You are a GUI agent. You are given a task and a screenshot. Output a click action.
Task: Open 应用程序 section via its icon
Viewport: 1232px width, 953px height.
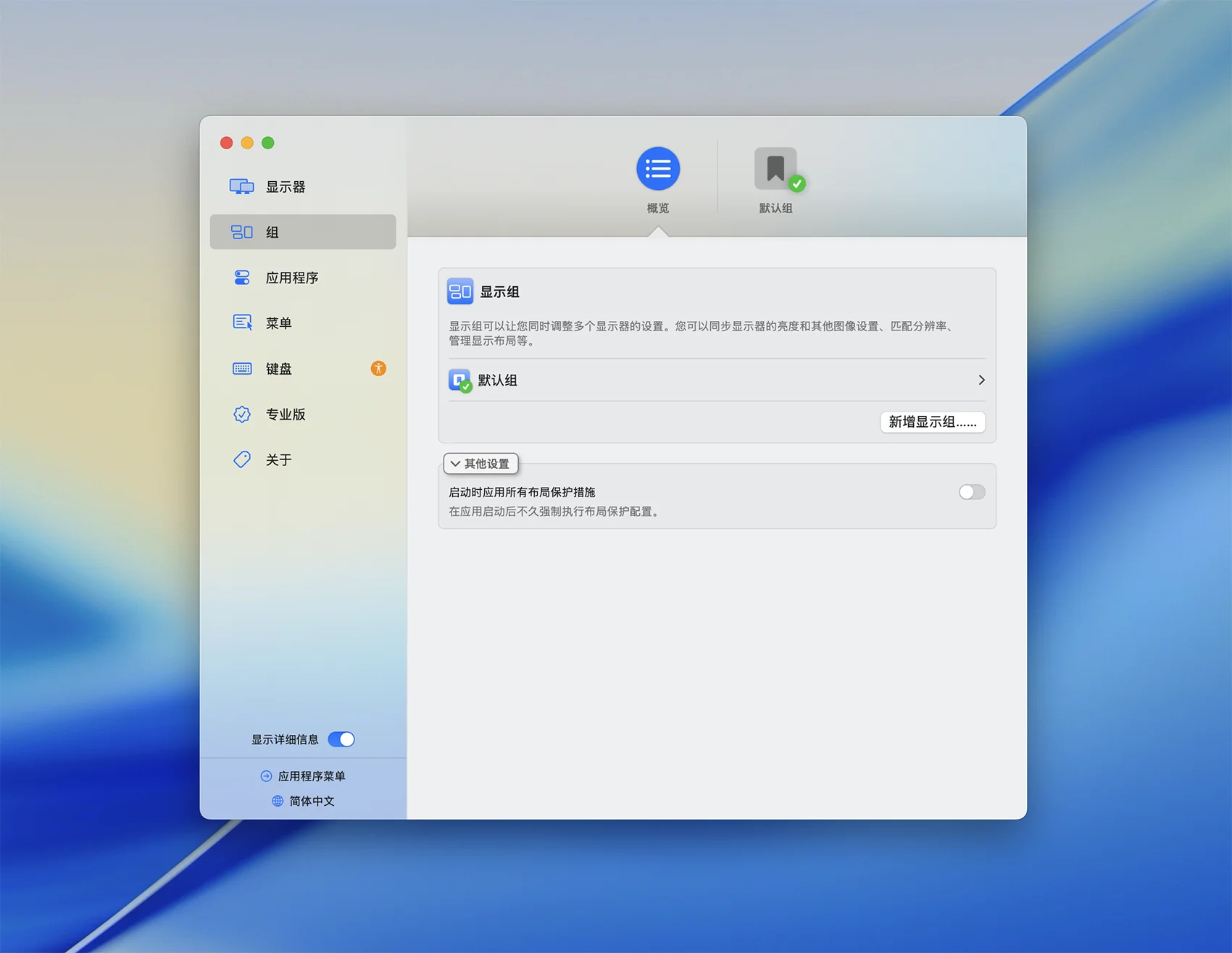241,278
